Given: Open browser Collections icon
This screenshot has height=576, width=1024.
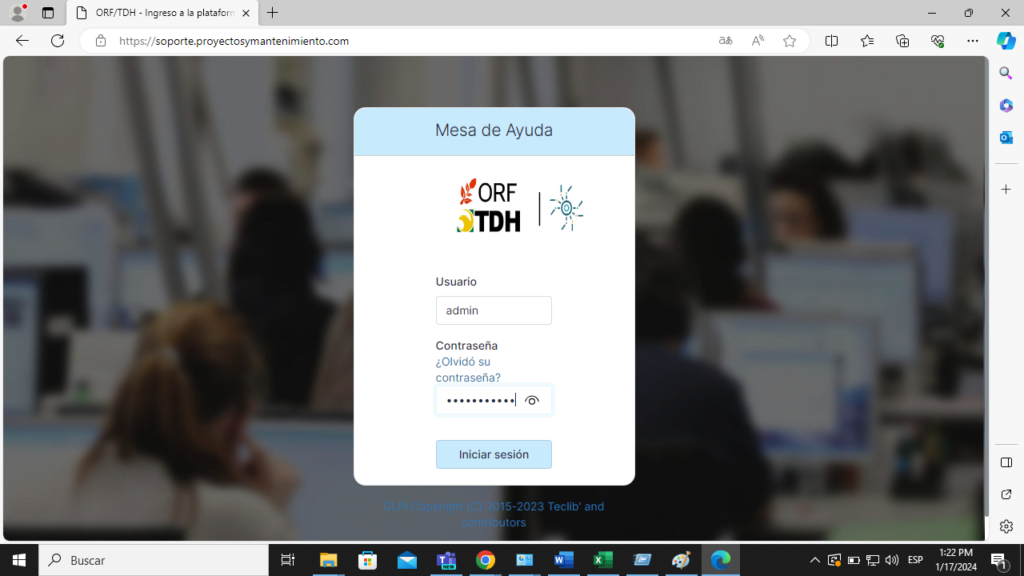Looking at the screenshot, I should point(902,41).
